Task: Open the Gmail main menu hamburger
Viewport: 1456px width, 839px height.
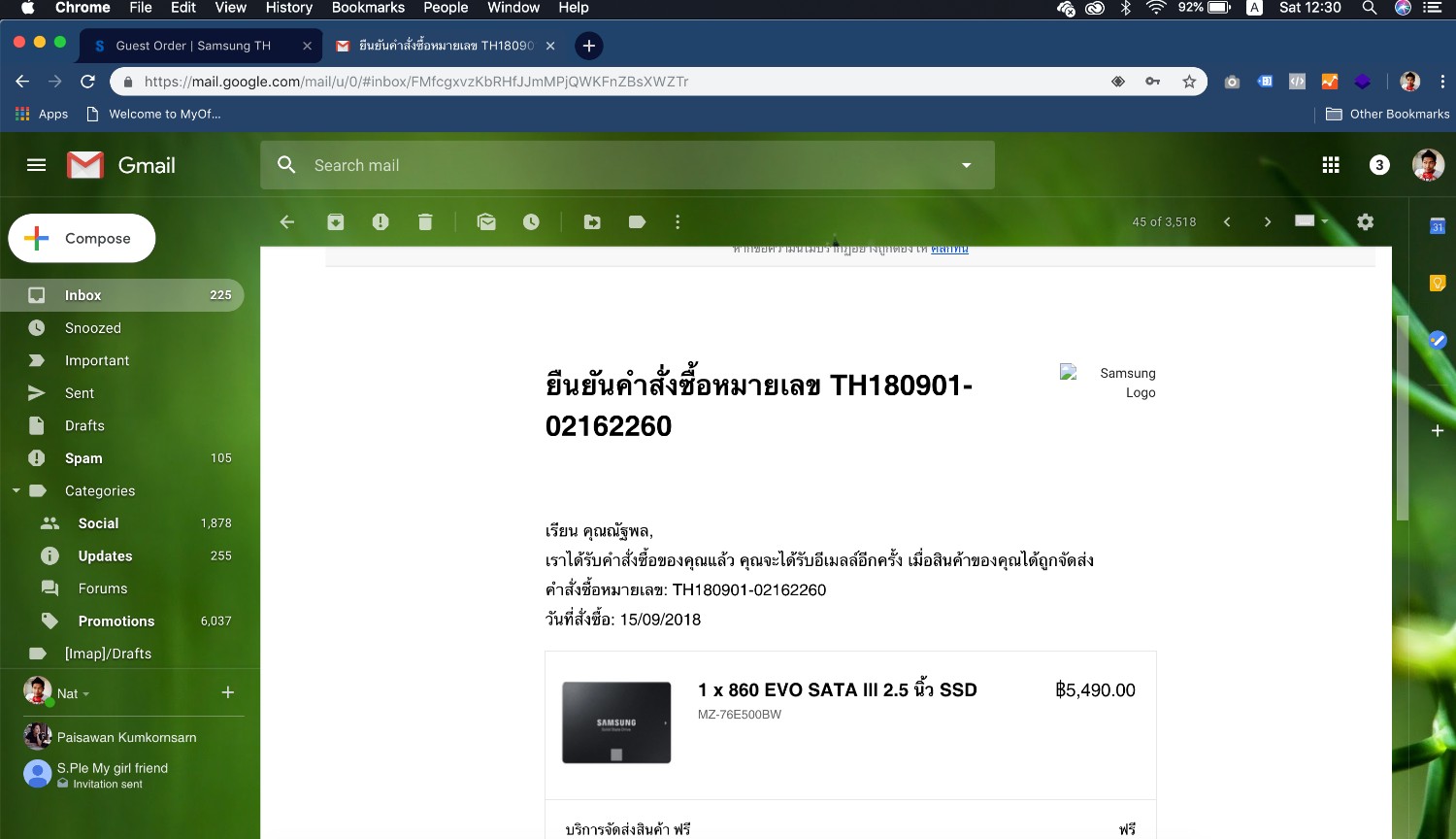Action: (x=37, y=165)
